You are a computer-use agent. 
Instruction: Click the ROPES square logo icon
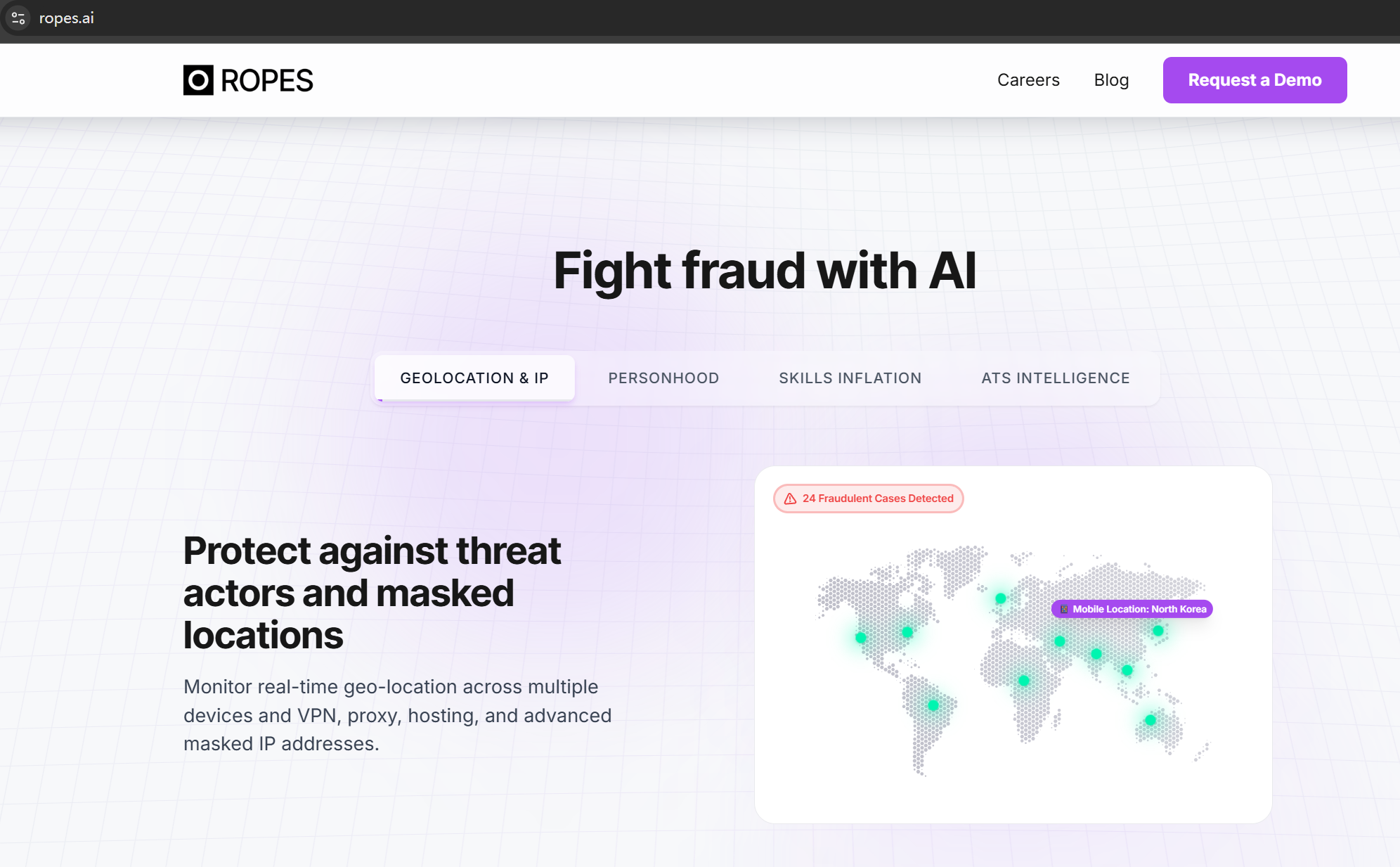(198, 80)
